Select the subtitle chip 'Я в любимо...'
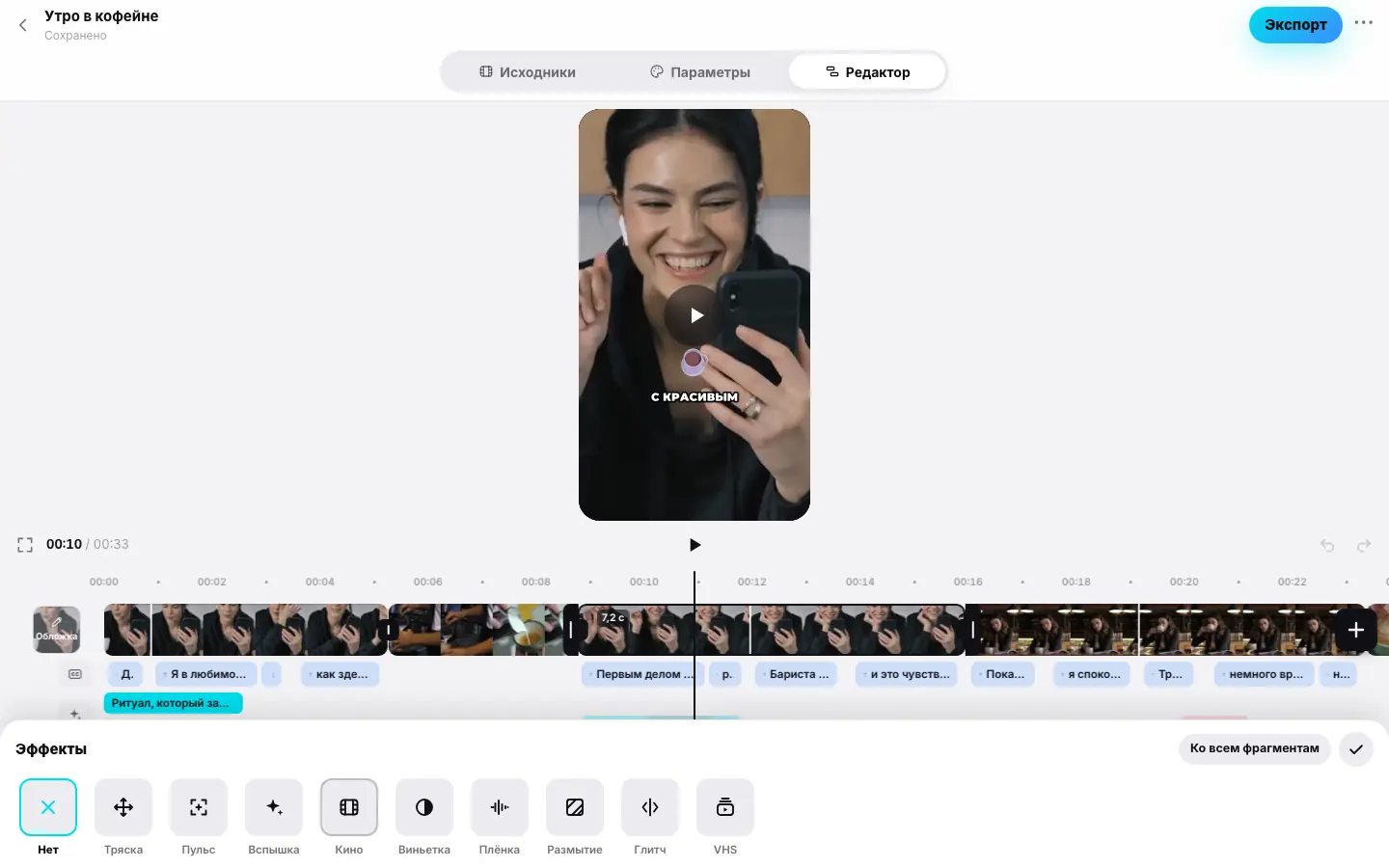The width and height of the screenshot is (1389, 868). click(207, 674)
